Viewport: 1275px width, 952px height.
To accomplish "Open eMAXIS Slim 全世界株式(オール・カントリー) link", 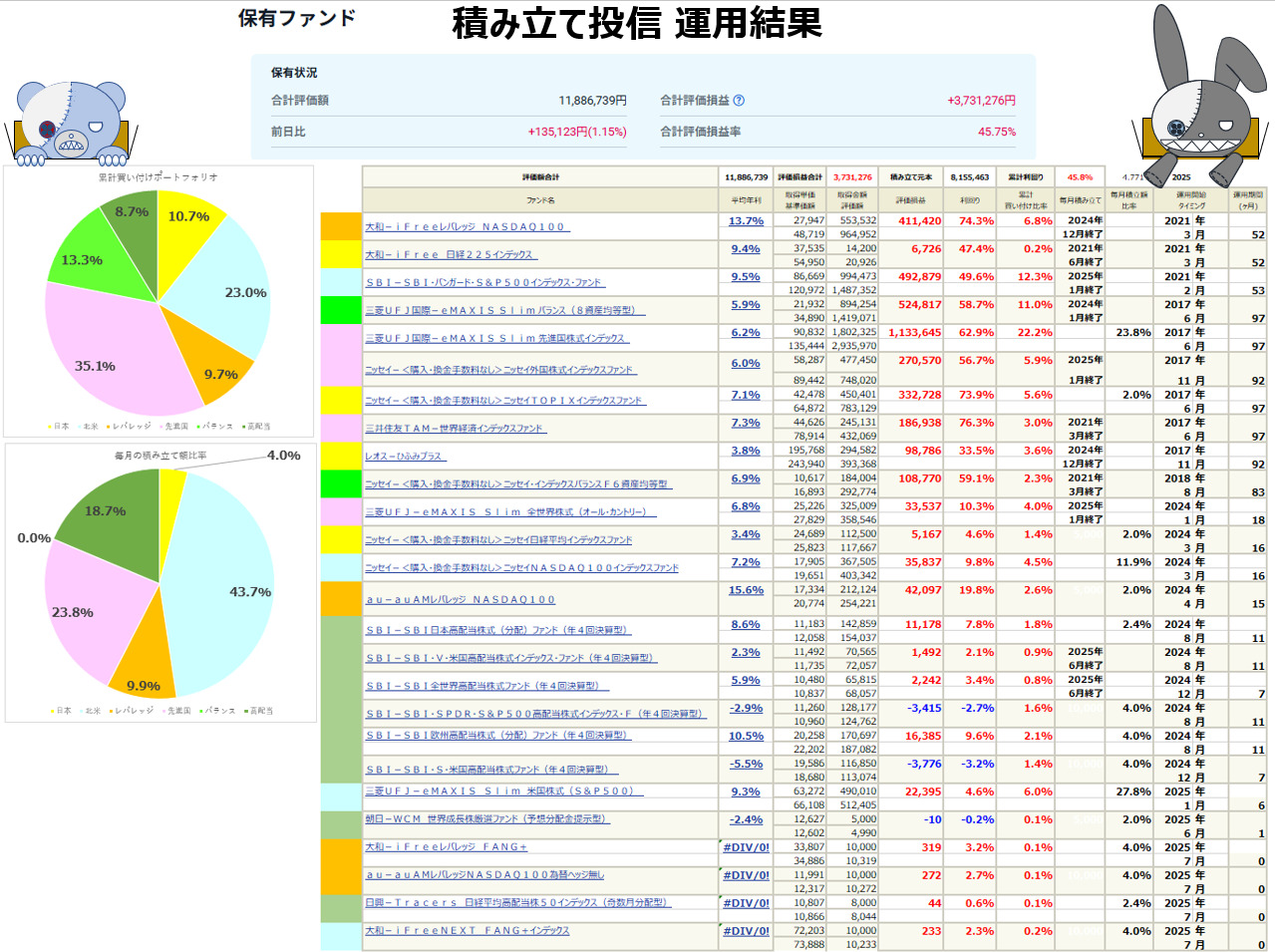I will click(x=510, y=512).
